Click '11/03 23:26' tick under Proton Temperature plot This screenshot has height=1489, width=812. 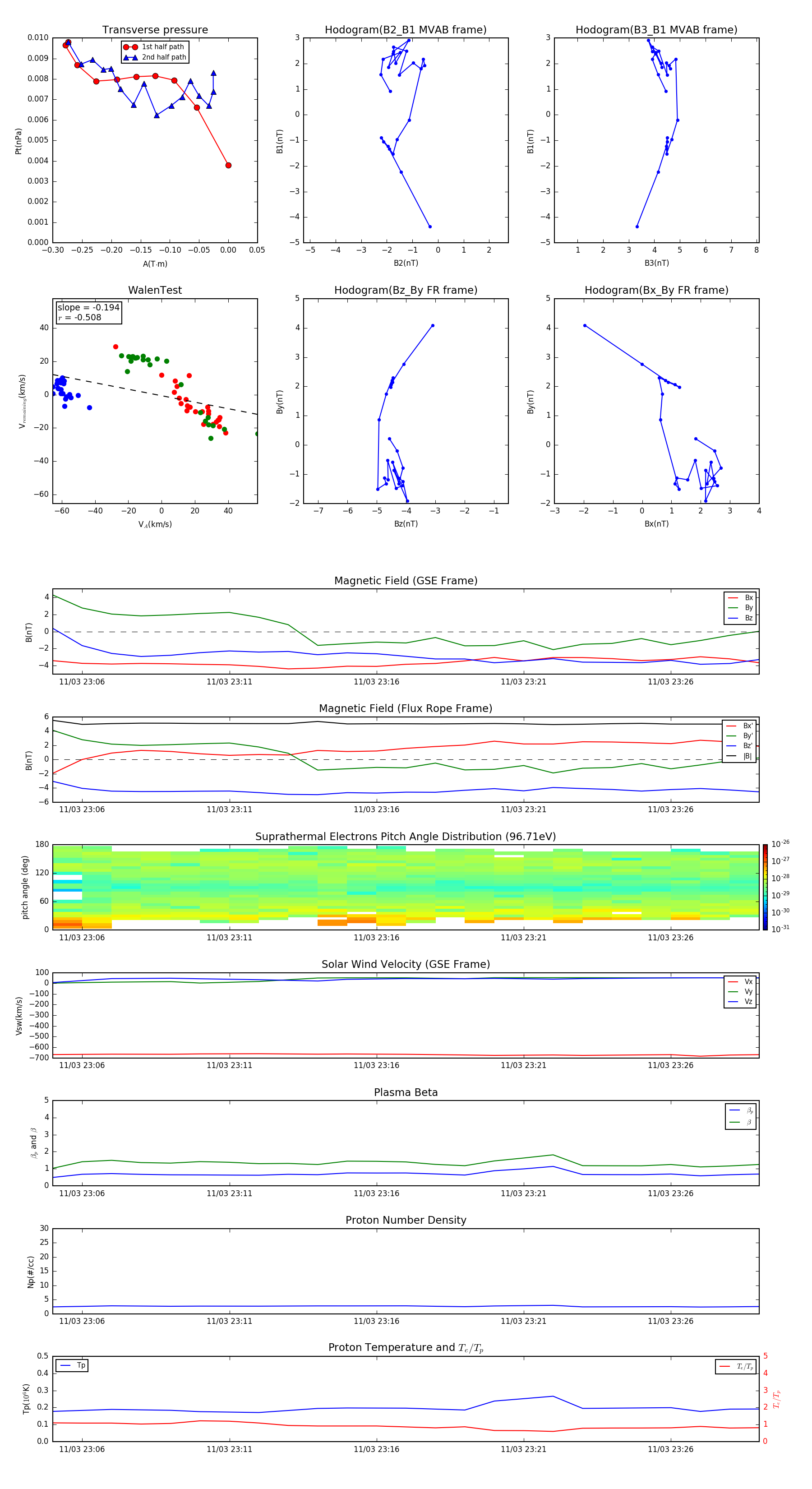670,1449
